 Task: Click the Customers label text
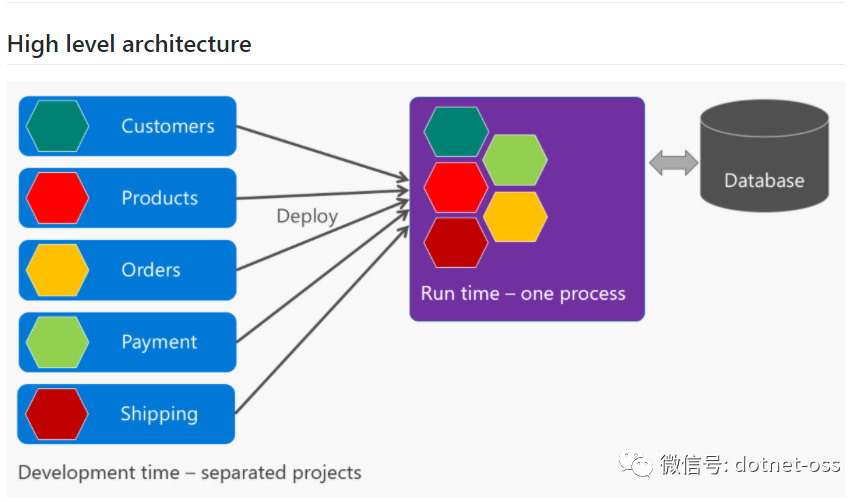(x=168, y=126)
